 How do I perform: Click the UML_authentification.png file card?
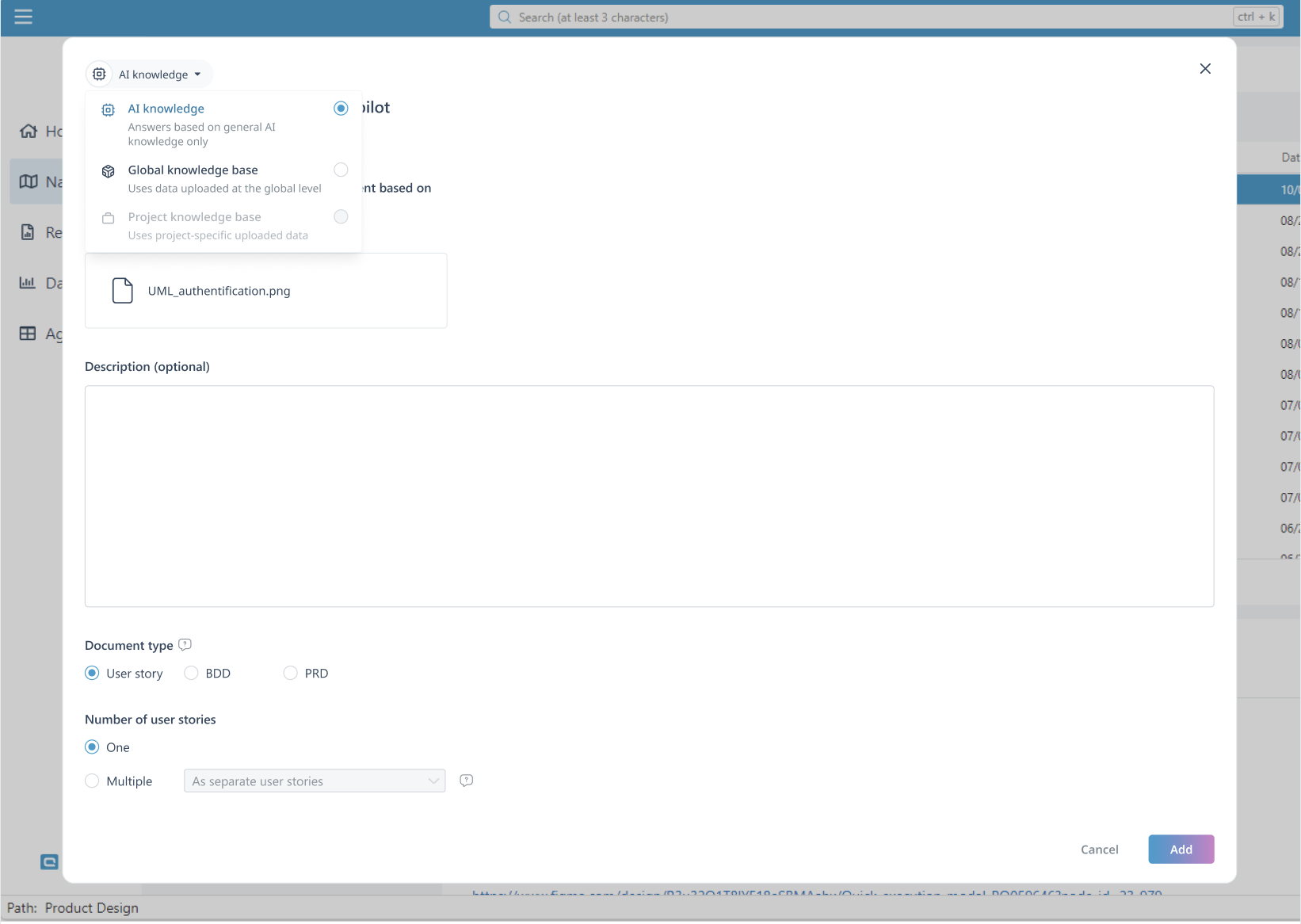265,291
